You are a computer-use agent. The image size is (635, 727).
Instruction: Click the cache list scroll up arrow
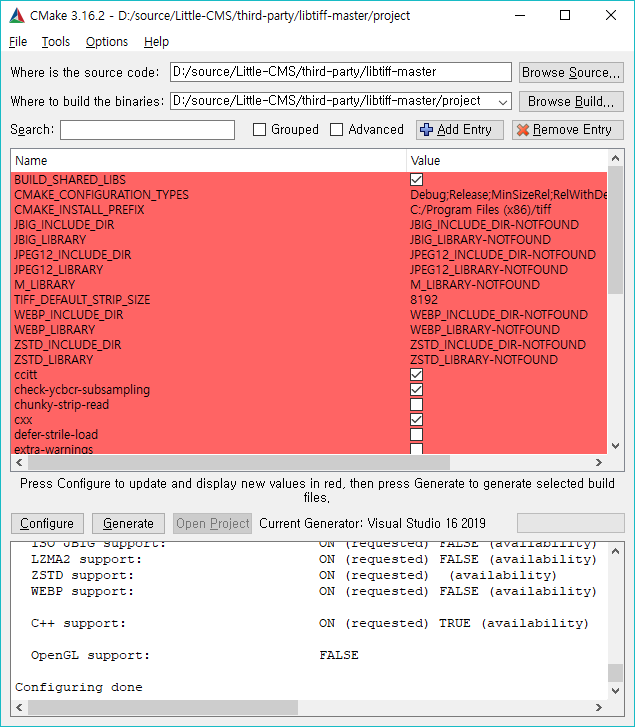tap(616, 159)
